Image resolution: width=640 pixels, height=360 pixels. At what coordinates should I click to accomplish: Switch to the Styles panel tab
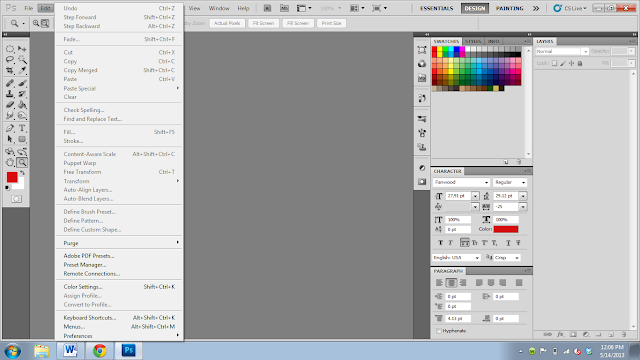[x=473, y=41]
